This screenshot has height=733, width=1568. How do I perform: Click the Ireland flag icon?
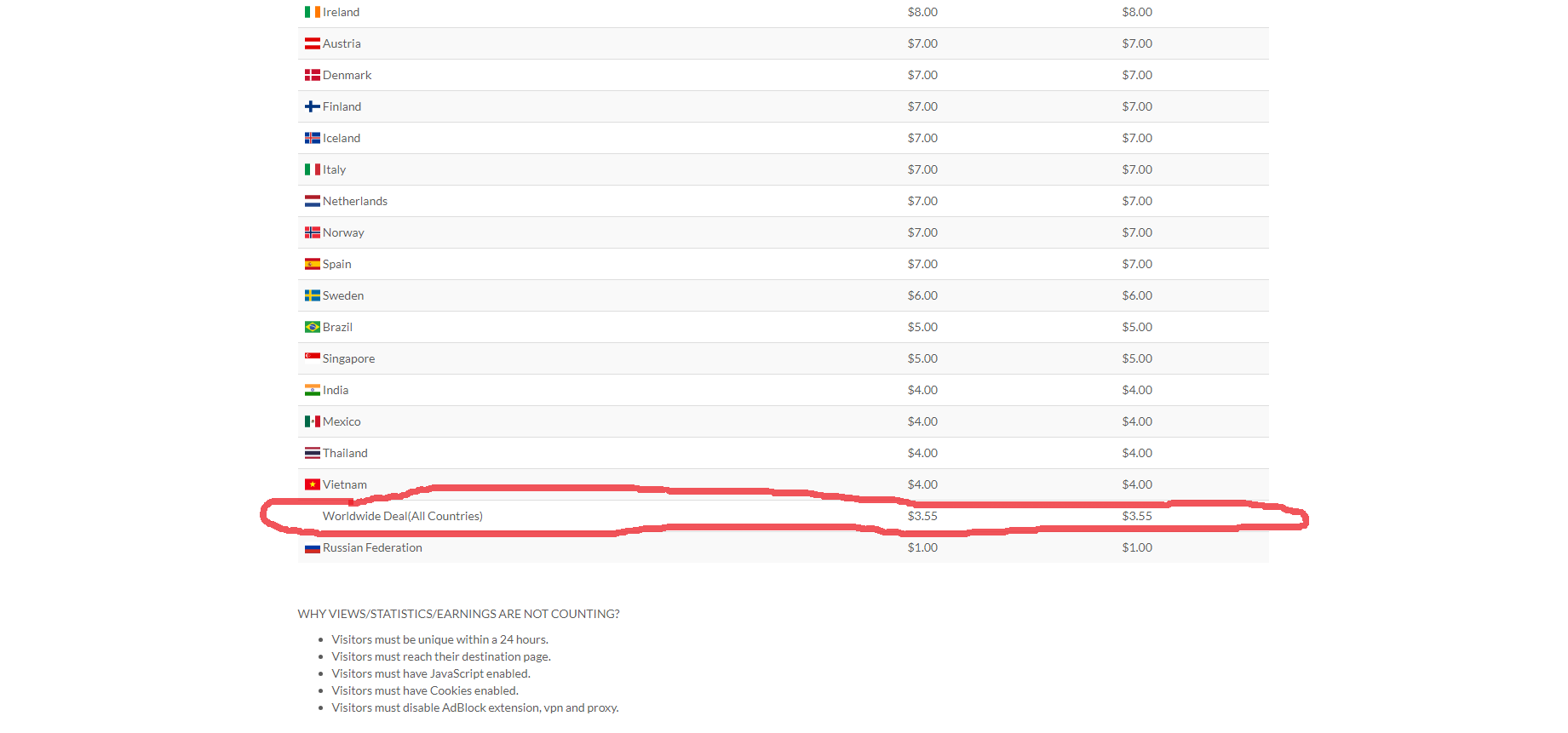[312, 12]
